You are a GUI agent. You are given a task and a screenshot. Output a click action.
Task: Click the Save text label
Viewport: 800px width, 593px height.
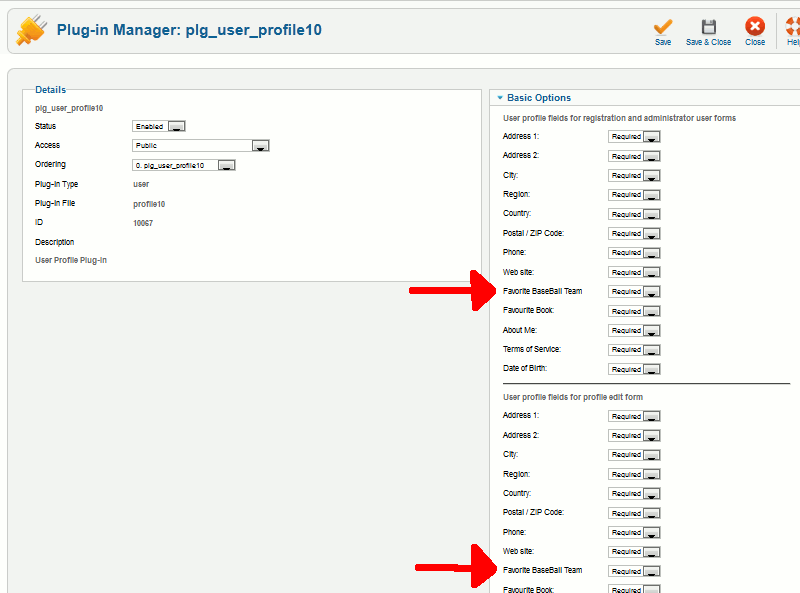(x=663, y=42)
